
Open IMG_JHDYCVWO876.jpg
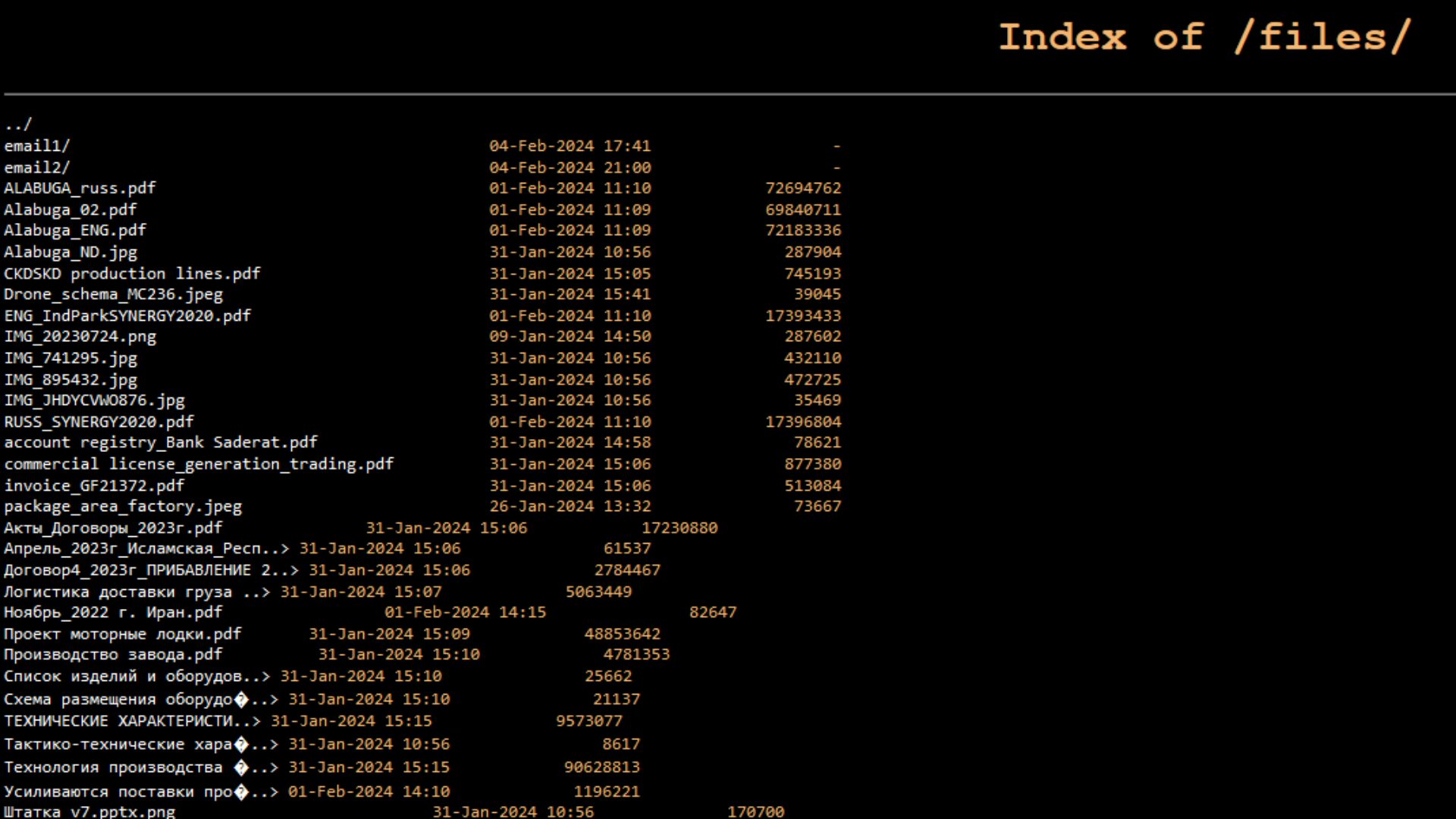pos(94,400)
